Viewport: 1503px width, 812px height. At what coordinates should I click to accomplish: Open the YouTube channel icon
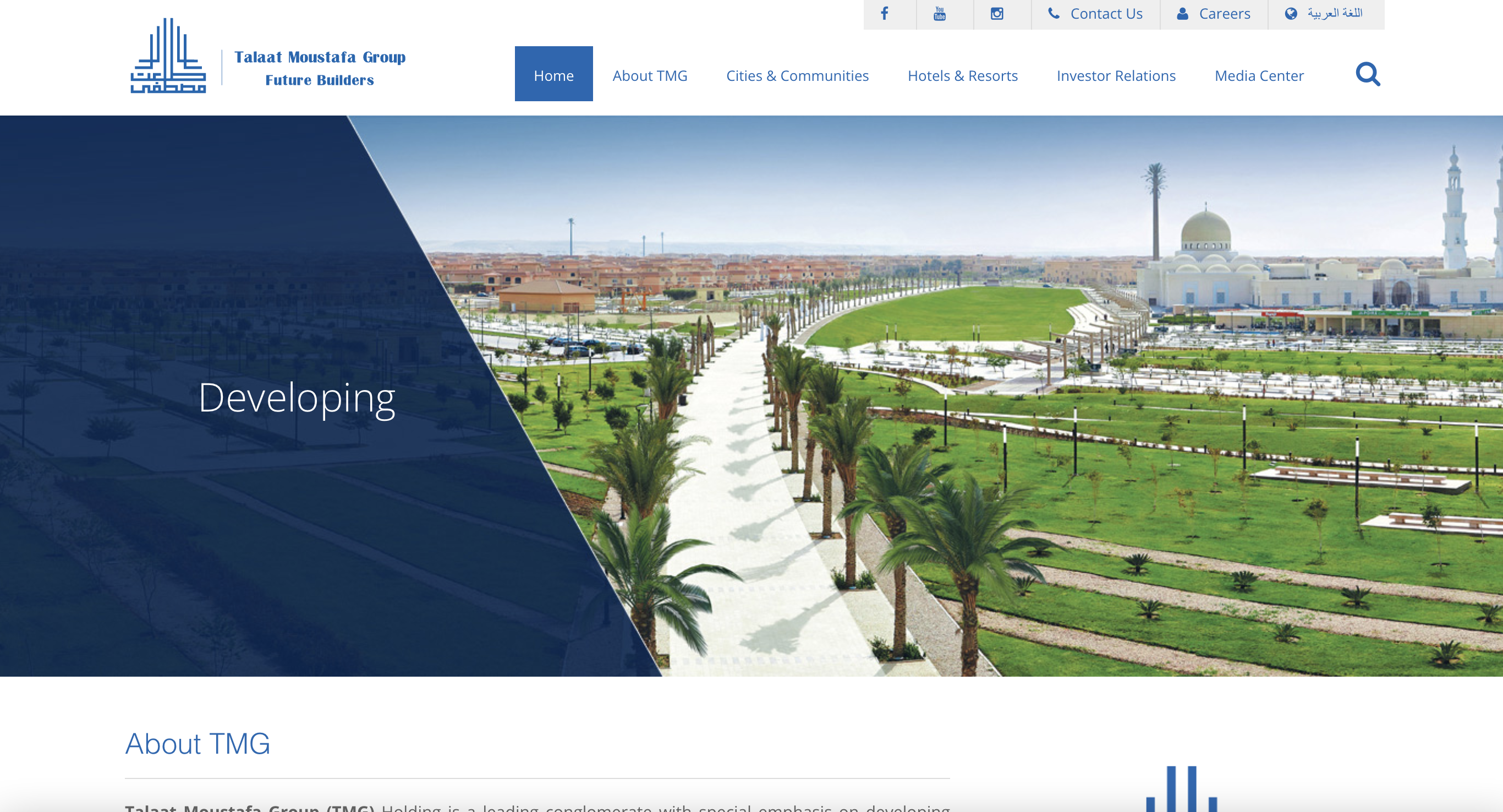pyautogui.click(x=940, y=13)
